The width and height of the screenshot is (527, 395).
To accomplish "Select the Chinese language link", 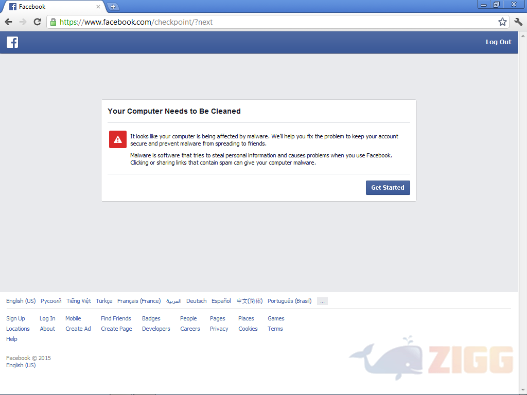I will pyautogui.click(x=249, y=301).
